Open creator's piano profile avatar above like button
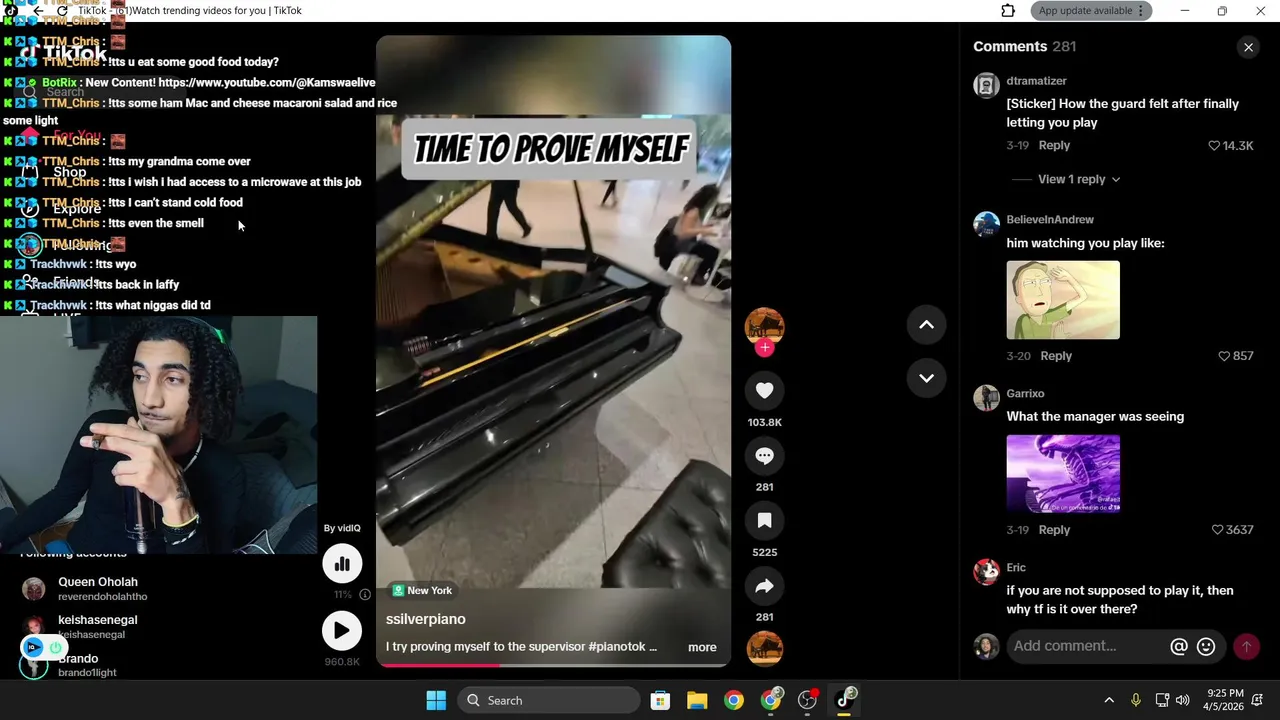1280x720 pixels. [764, 326]
